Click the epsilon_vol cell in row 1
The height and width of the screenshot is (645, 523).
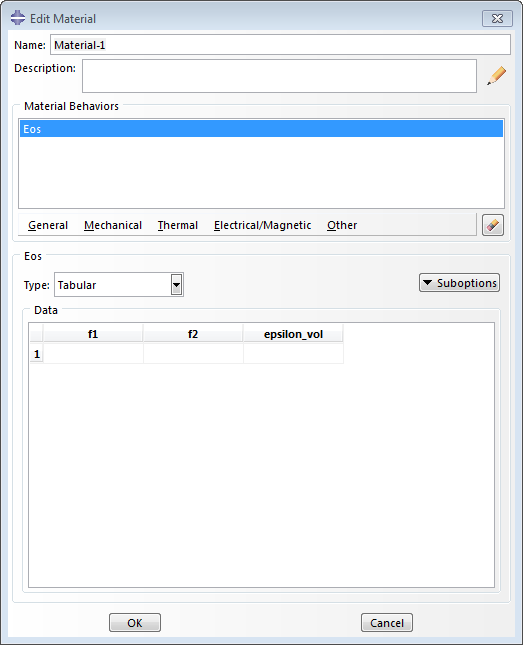(293, 354)
